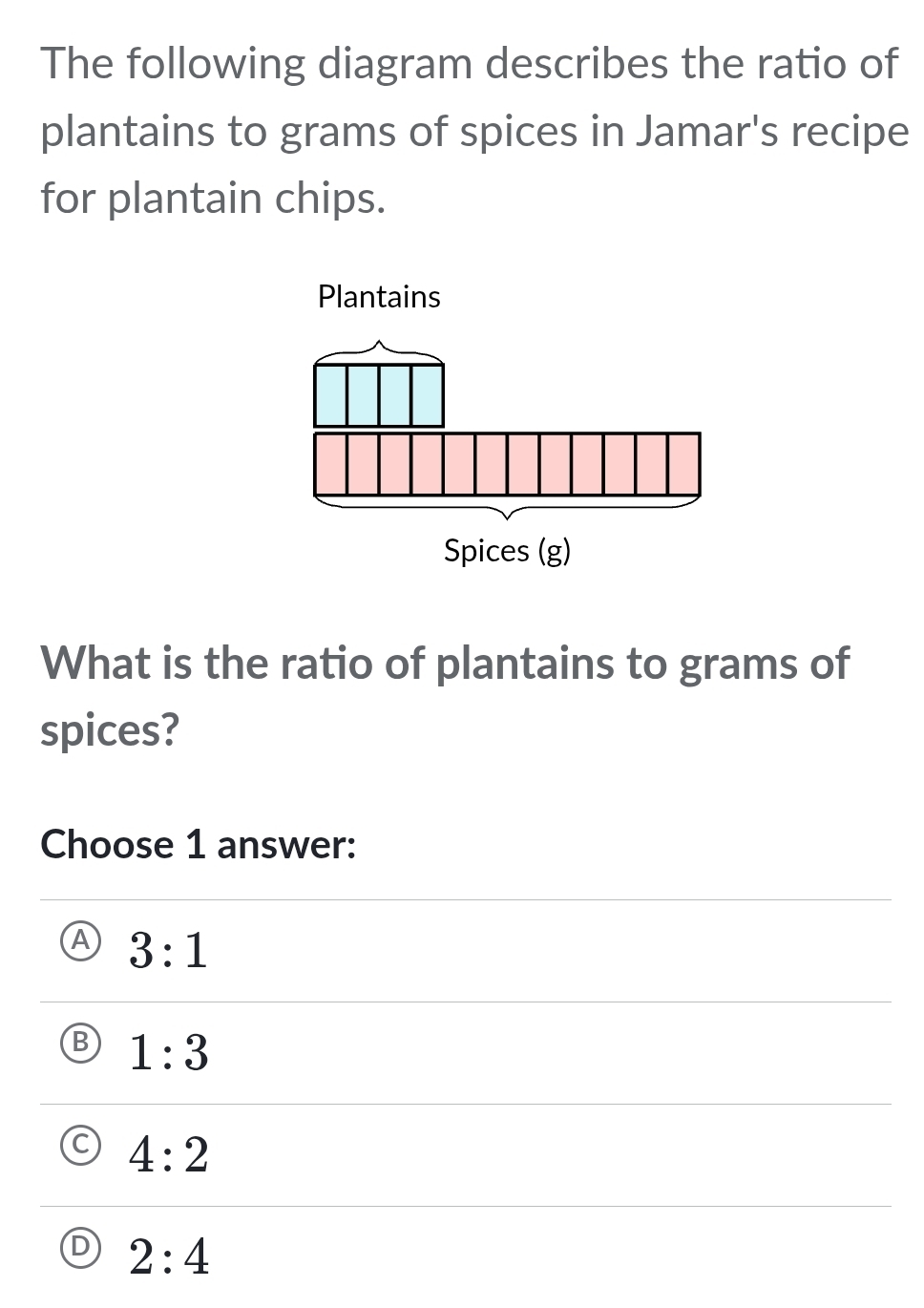Click the Choose 1 answer heading
The image size is (924, 1308).
198,845
